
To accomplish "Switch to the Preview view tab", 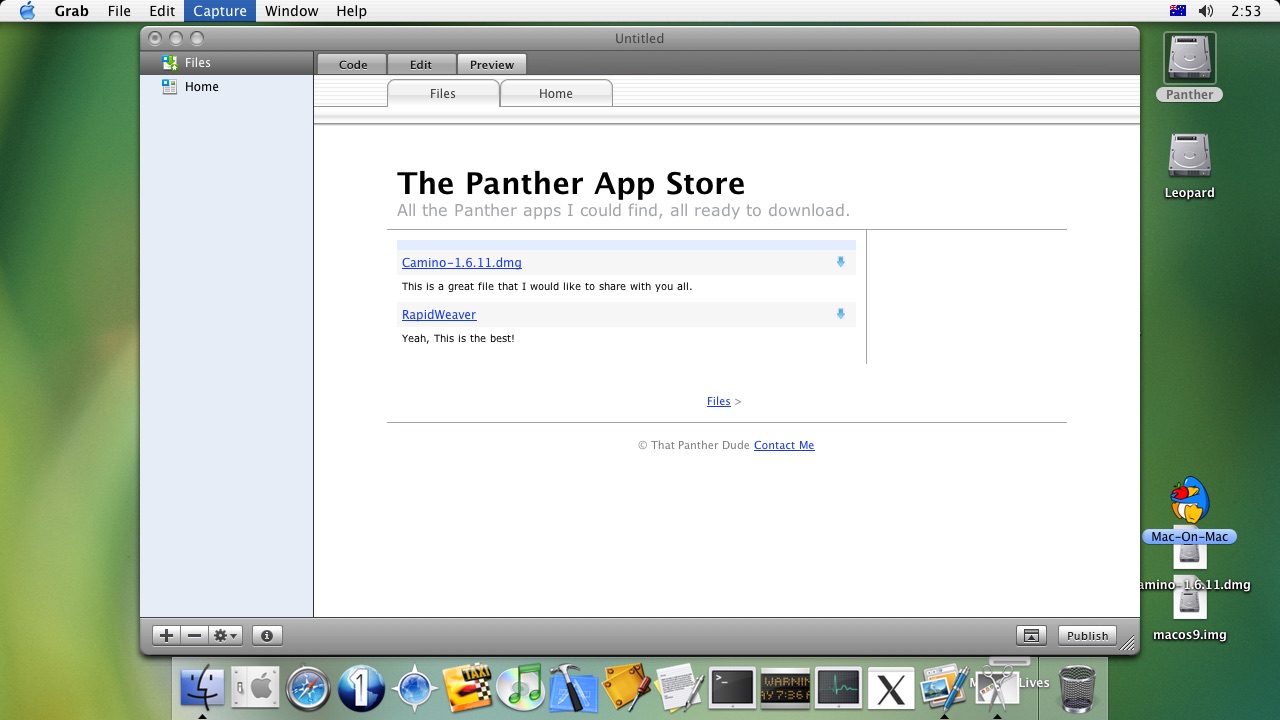I will tap(492, 64).
